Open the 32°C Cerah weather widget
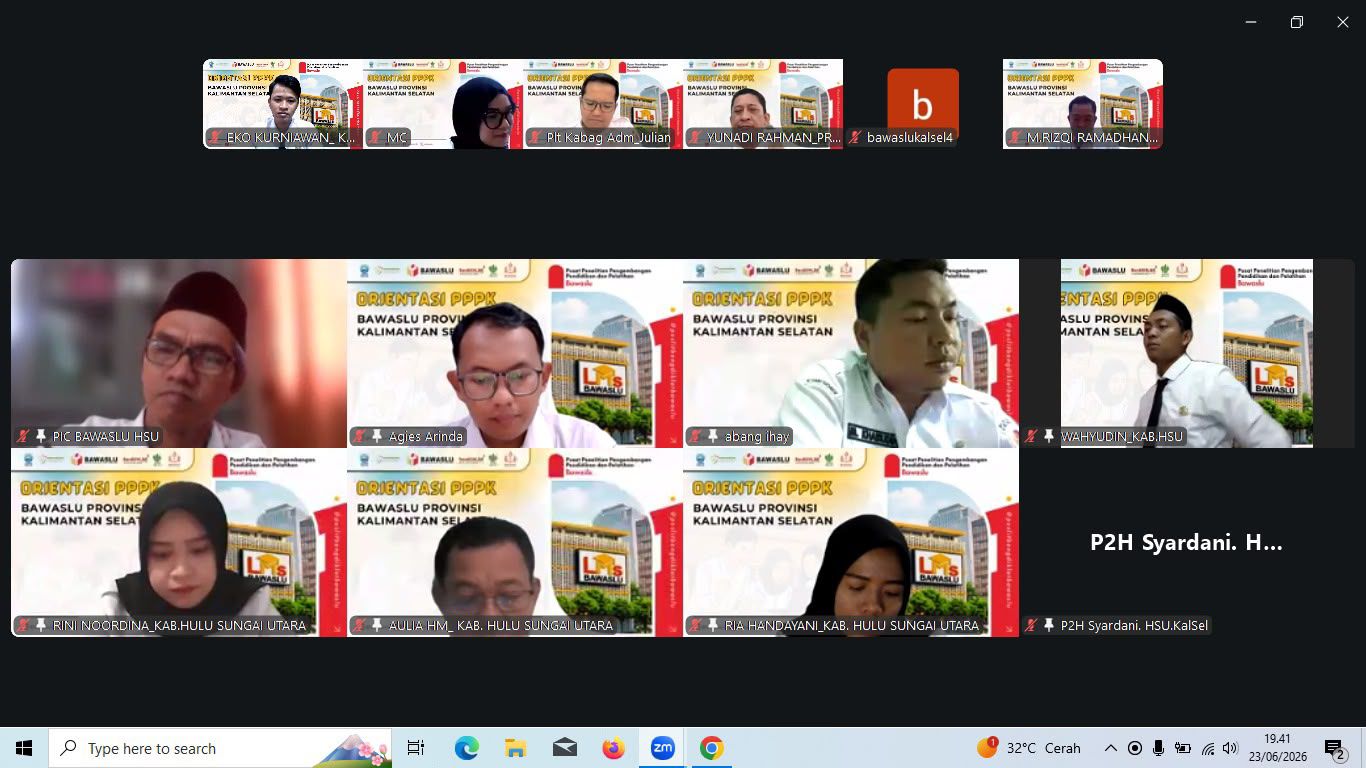Screen dimensions: 1366x768 pos(1030,748)
